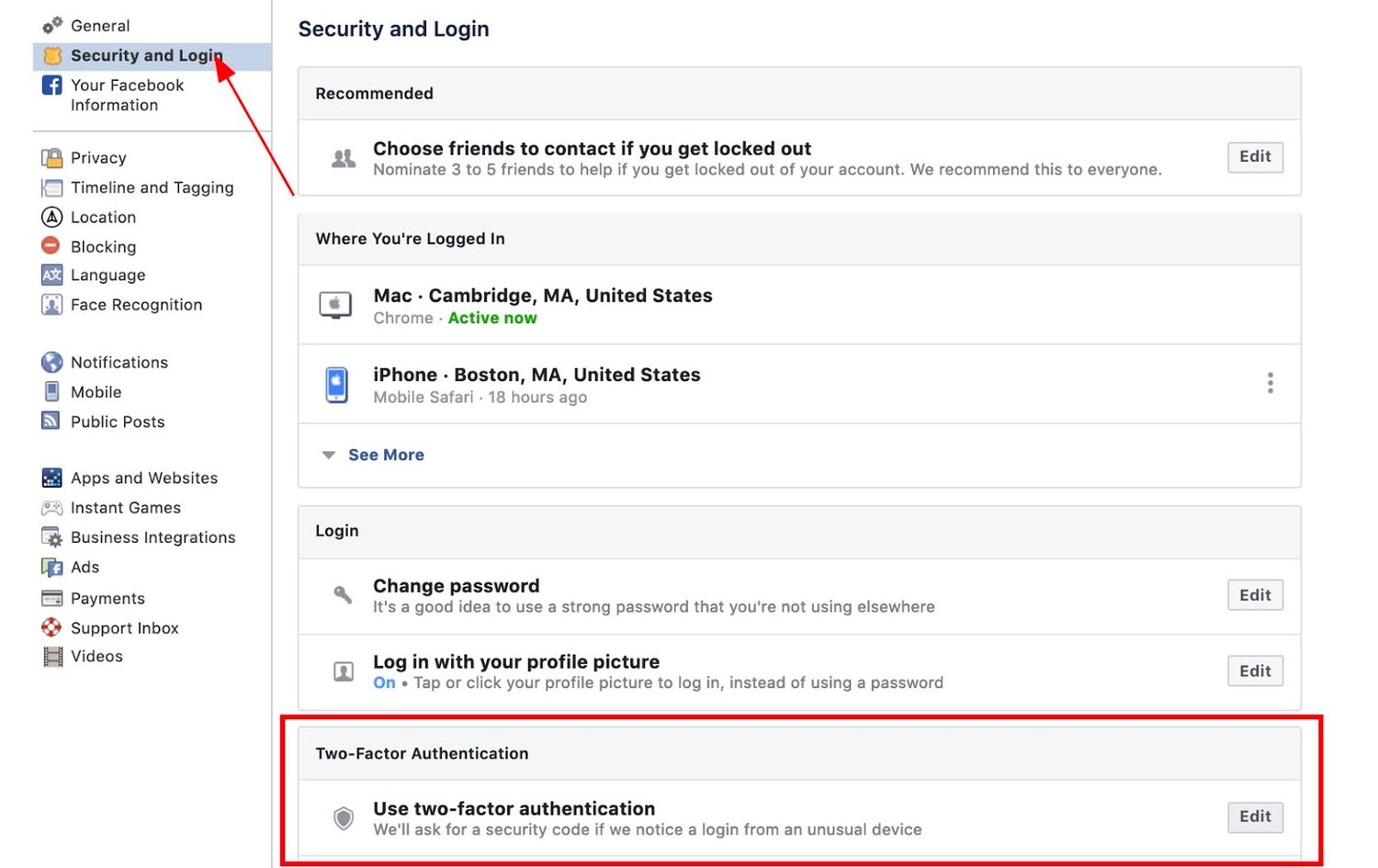Screen dimensions: 1378x868
Task: Edit trusted friends to contact setting
Action: point(1255,157)
